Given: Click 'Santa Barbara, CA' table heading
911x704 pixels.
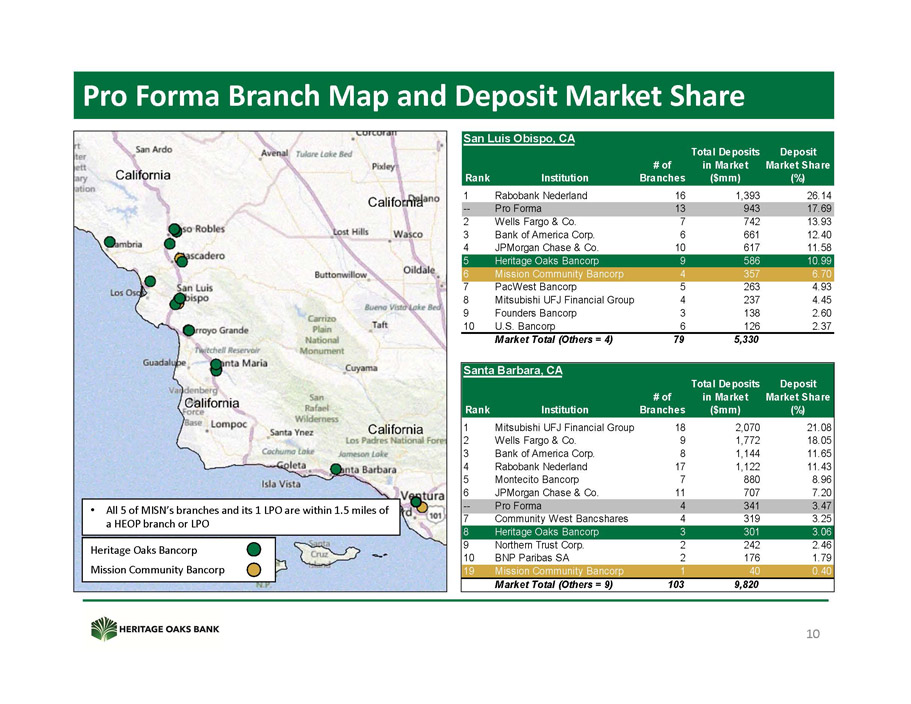Looking at the screenshot, I should click(x=512, y=370).
